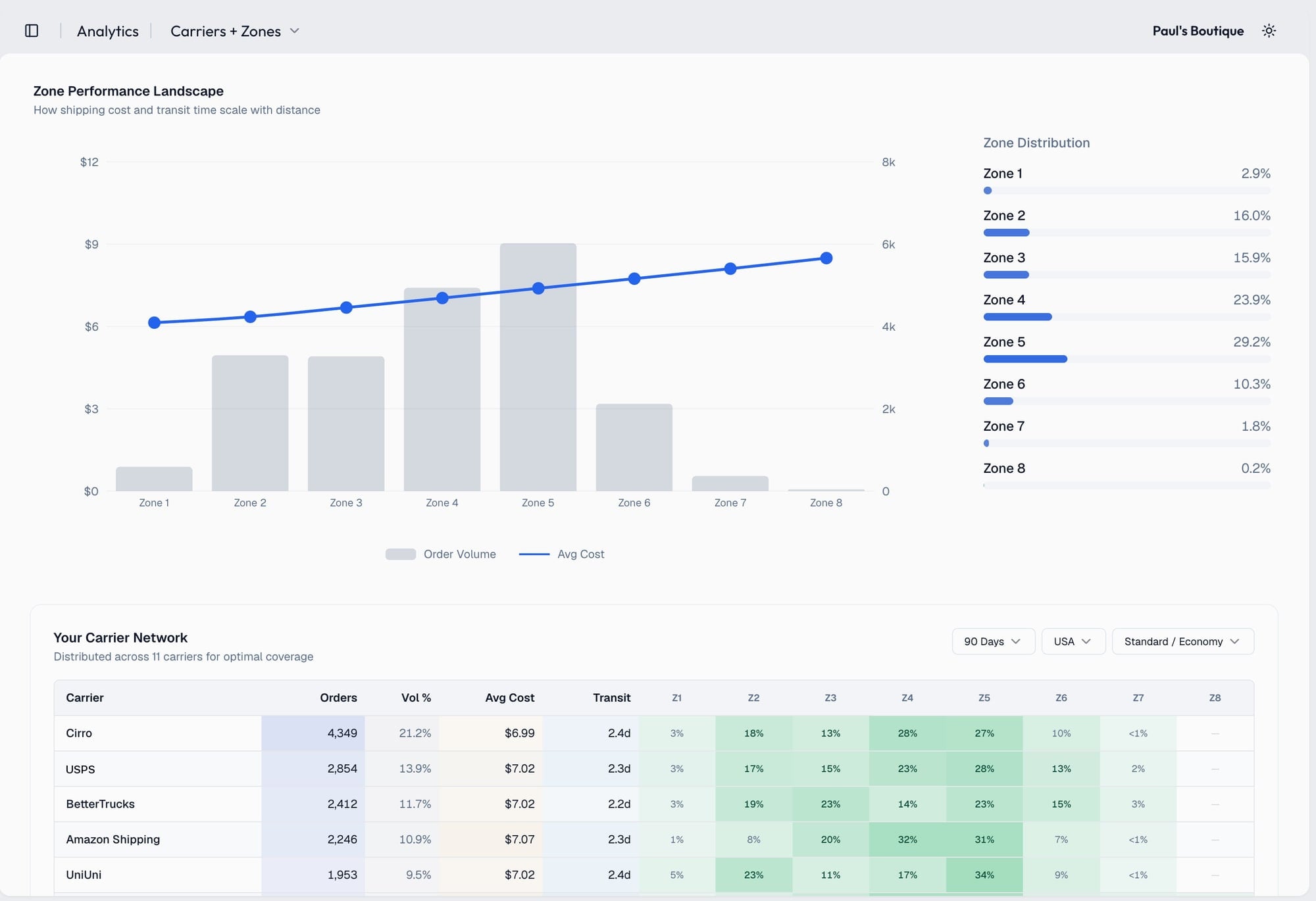Select the Amazon Shipping carrier row
Screen dimensions: 1316x901
pyautogui.click(x=654, y=840)
